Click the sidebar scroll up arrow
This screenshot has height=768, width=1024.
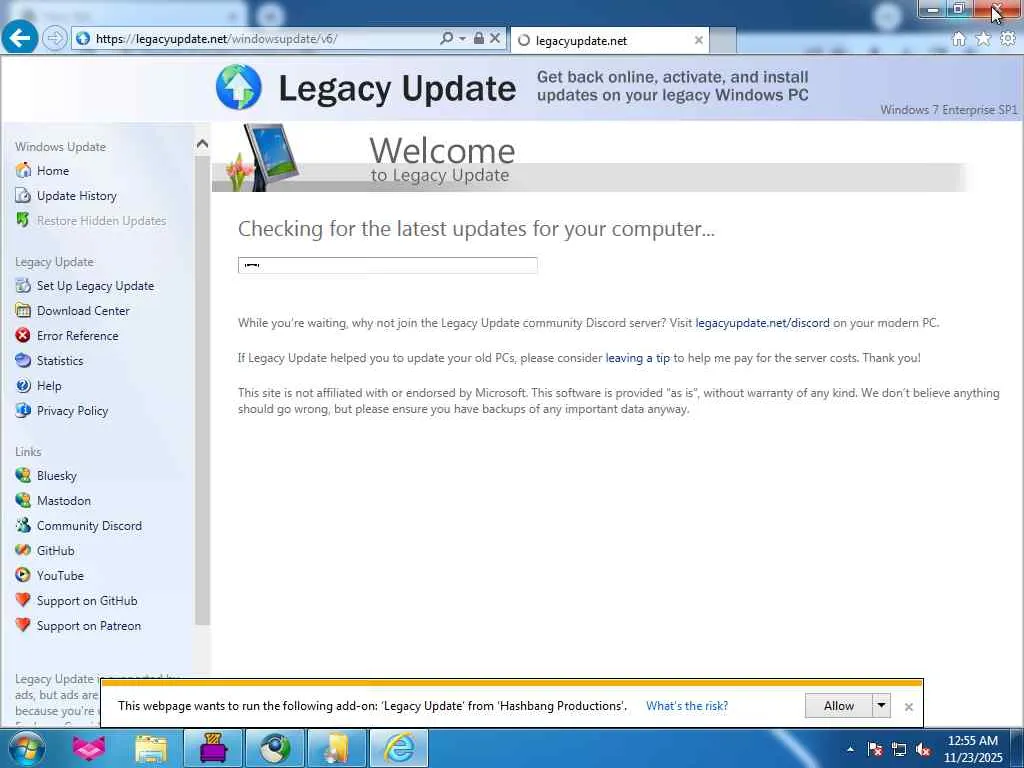202,144
